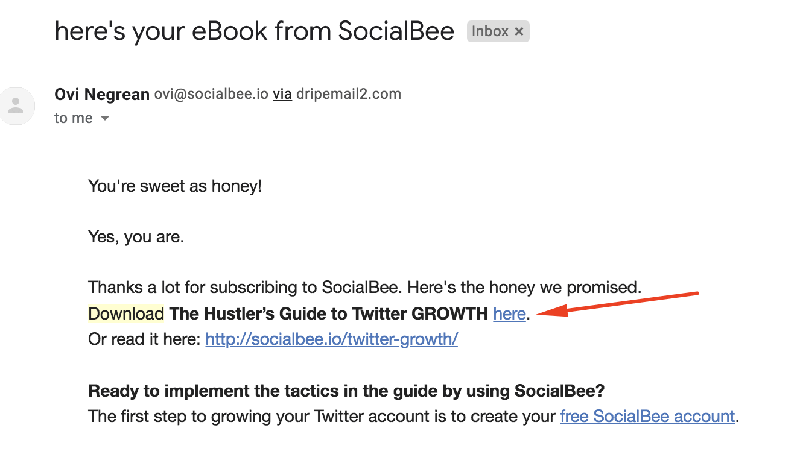Open the socialbee.io/twitter-growth link

tap(331, 339)
